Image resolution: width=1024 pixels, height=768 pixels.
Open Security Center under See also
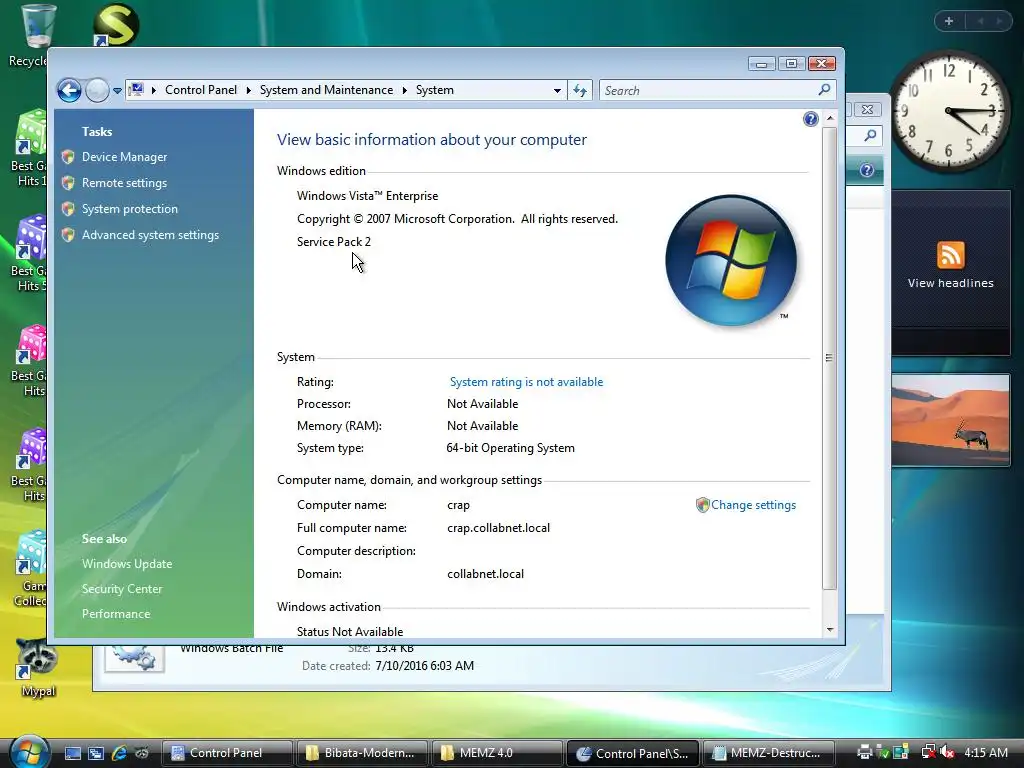click(121, 588)
